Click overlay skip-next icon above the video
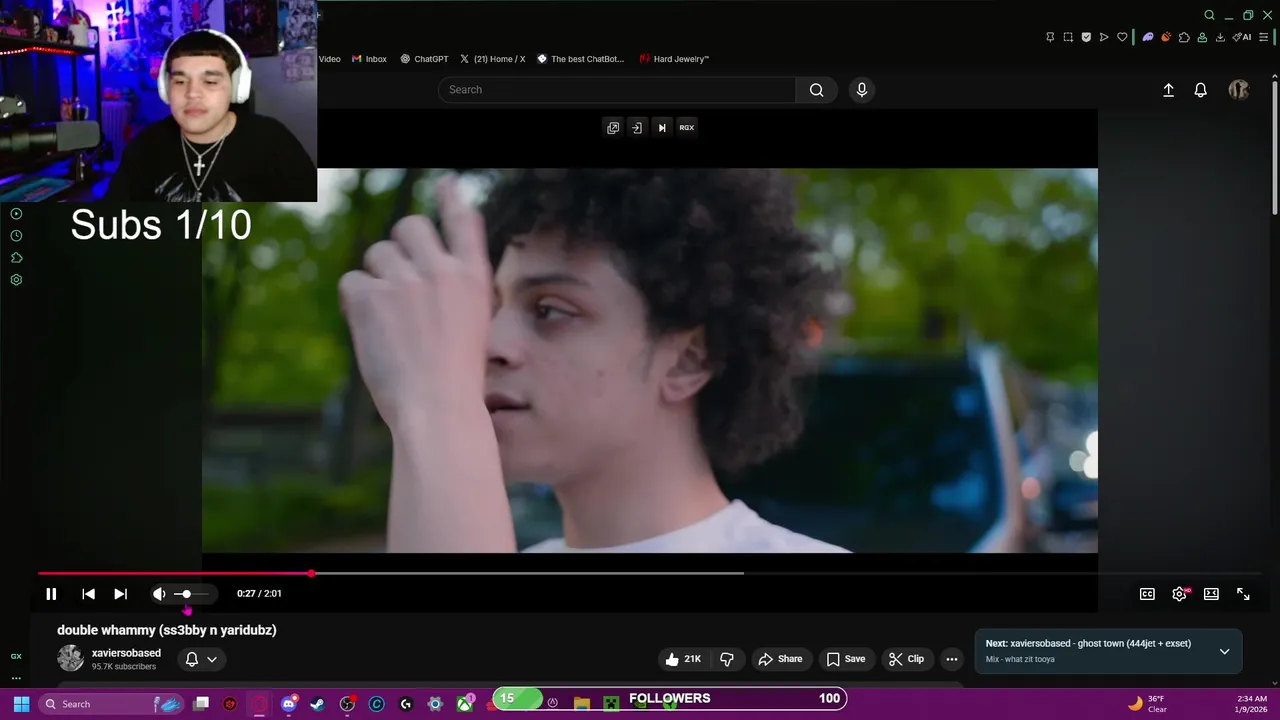Viewport: 1280px width, 720px height. [x=662, y=127]
